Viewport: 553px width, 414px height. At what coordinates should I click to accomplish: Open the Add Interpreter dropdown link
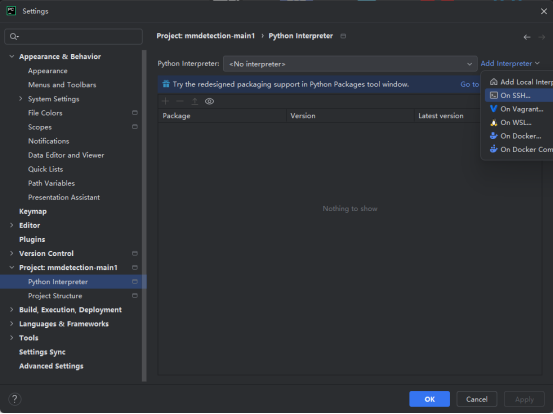click(510, 63)
